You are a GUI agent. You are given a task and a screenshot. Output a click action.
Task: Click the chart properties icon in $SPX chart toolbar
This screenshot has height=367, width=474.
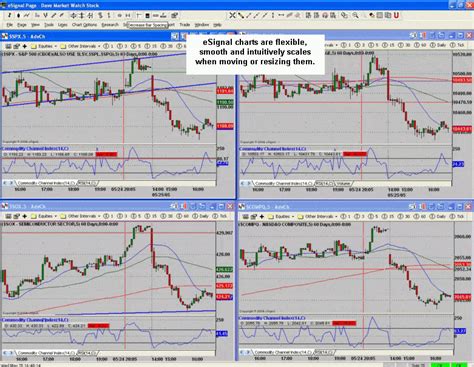point(16,46)
